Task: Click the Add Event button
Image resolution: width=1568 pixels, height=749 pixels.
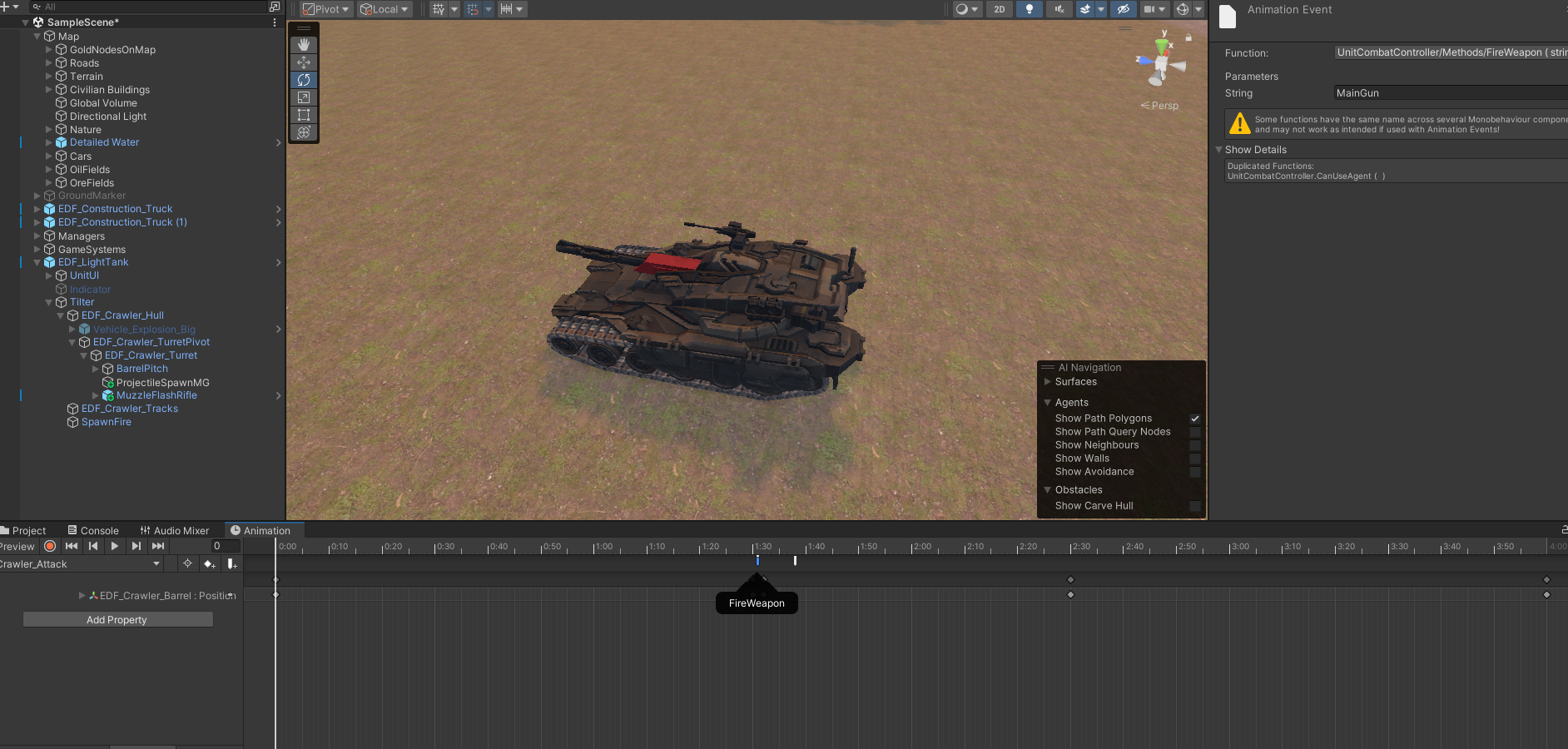Action: (232, 564)
